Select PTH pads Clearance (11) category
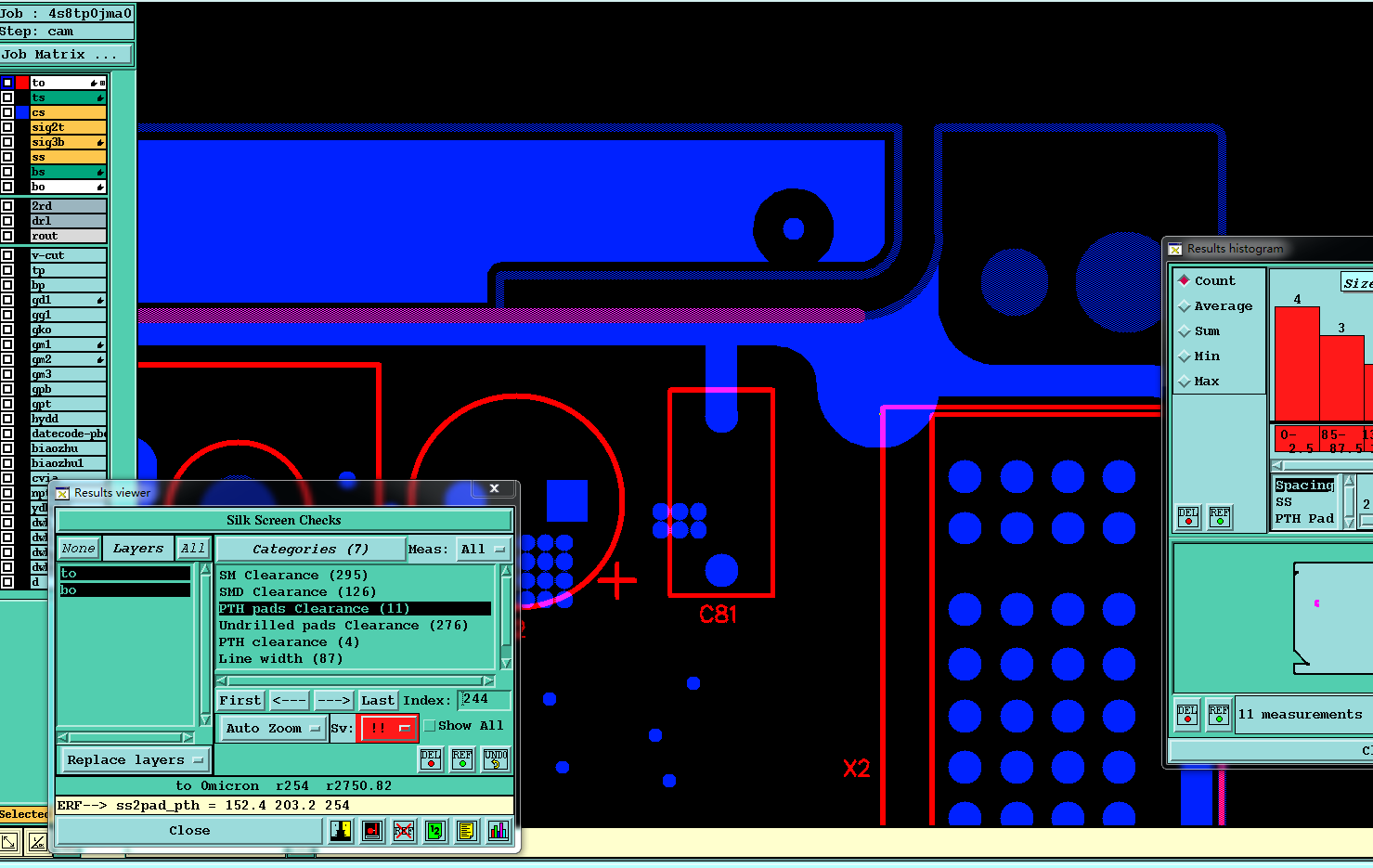1373x868 pixels. click(355, 608)
